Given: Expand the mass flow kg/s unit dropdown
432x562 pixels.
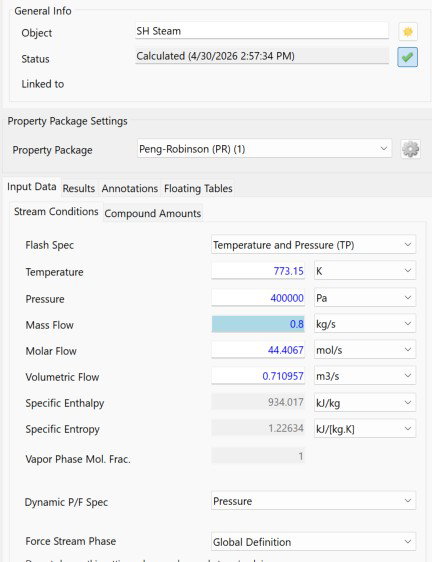Looking at the screenshot, I should (365, 324).
